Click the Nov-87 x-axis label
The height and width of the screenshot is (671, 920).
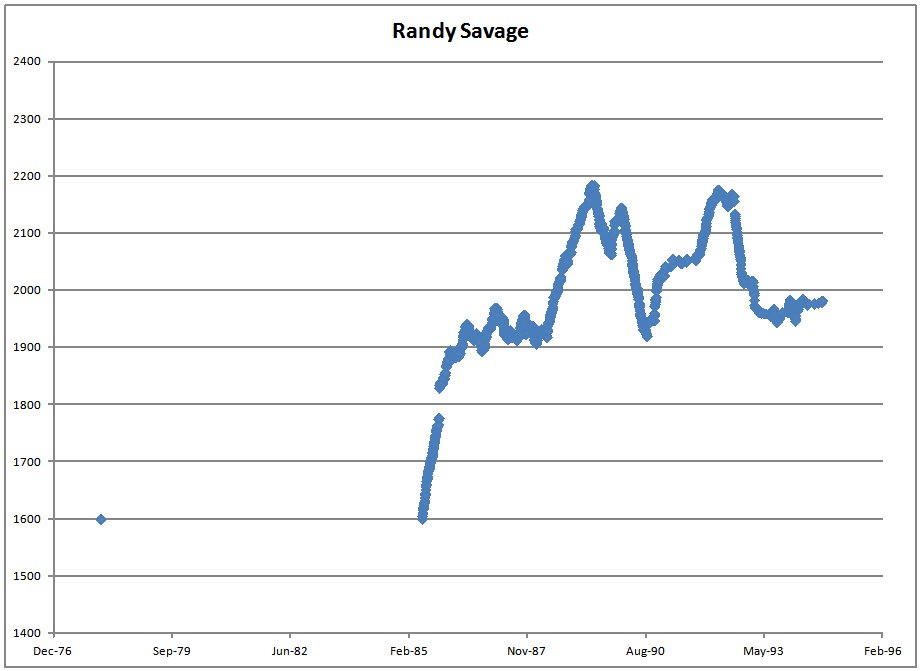(526, 649)
